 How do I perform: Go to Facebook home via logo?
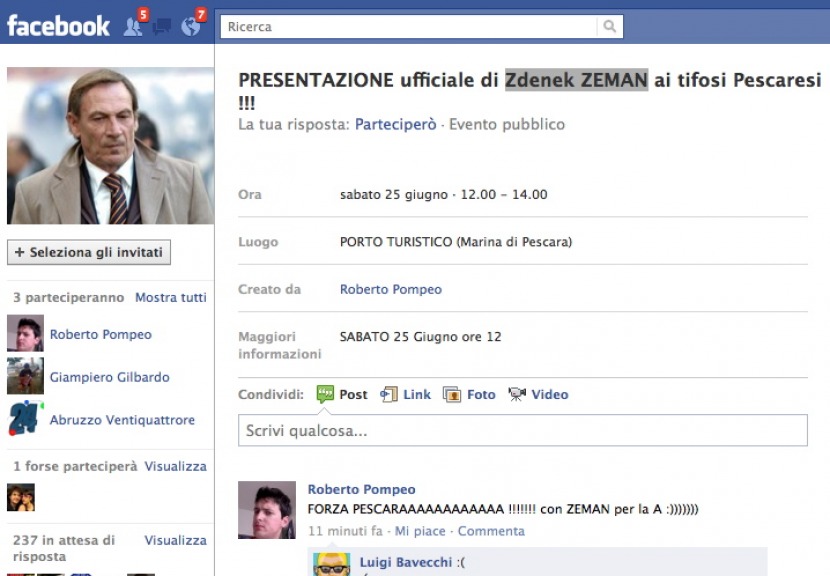[58, 26]
